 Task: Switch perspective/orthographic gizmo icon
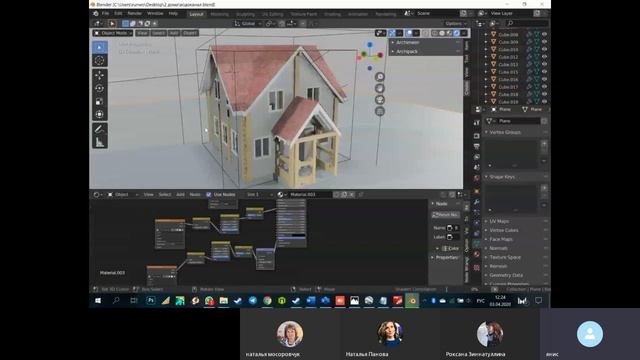[380, 111]
